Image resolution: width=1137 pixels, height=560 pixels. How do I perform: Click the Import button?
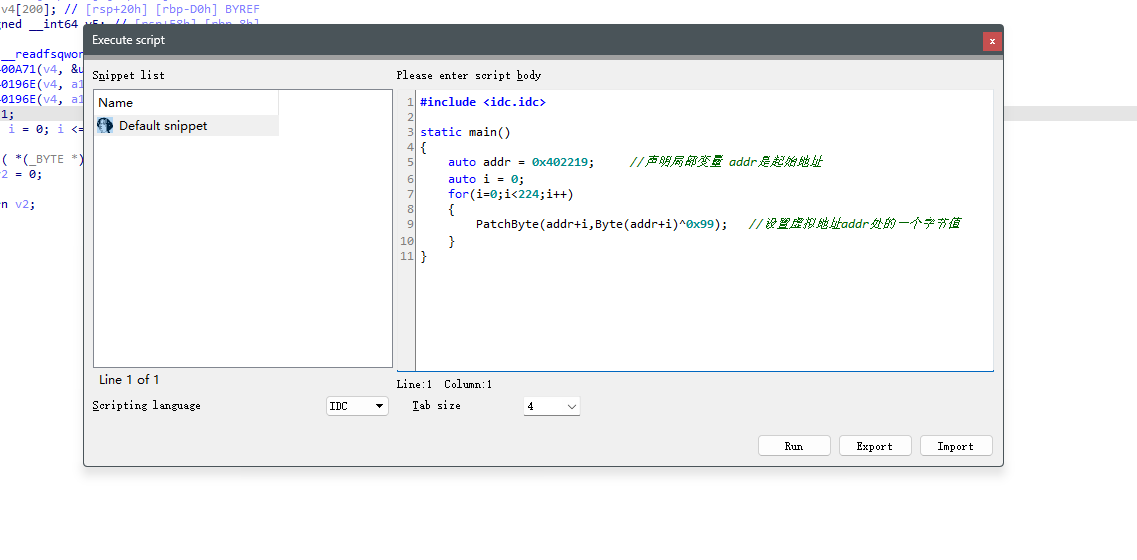(x=956, y=446)
